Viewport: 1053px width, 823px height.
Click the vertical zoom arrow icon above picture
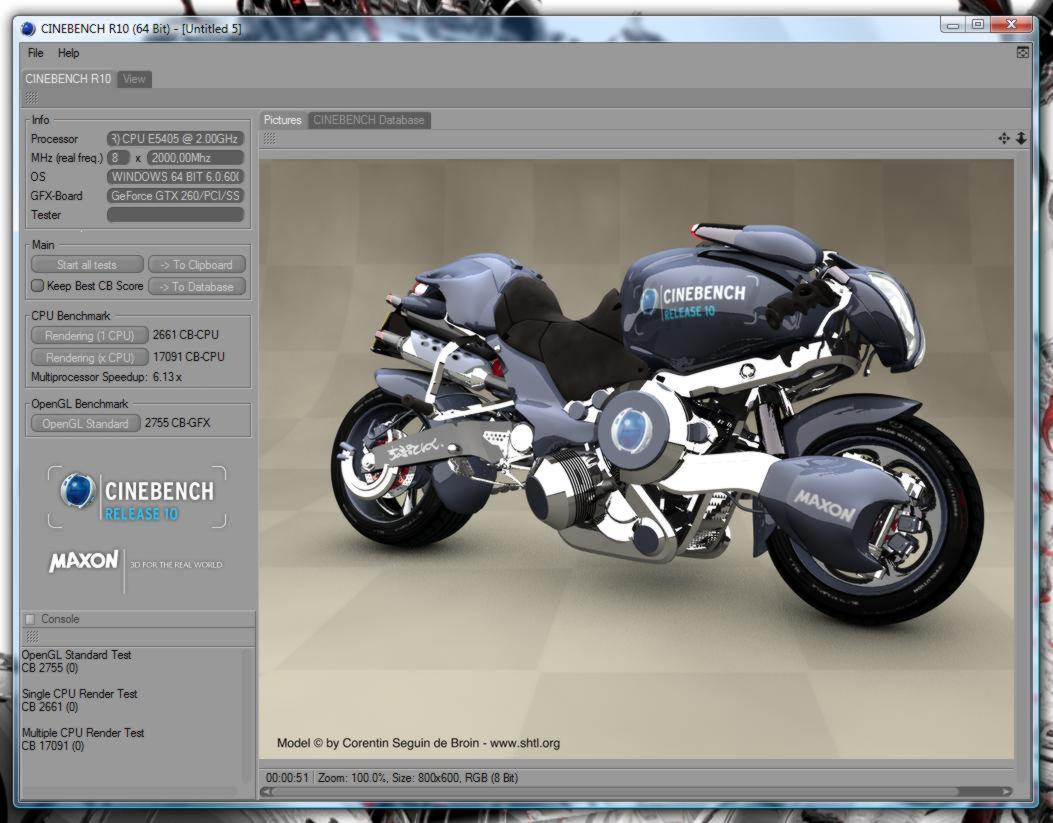click(1021, 138)
